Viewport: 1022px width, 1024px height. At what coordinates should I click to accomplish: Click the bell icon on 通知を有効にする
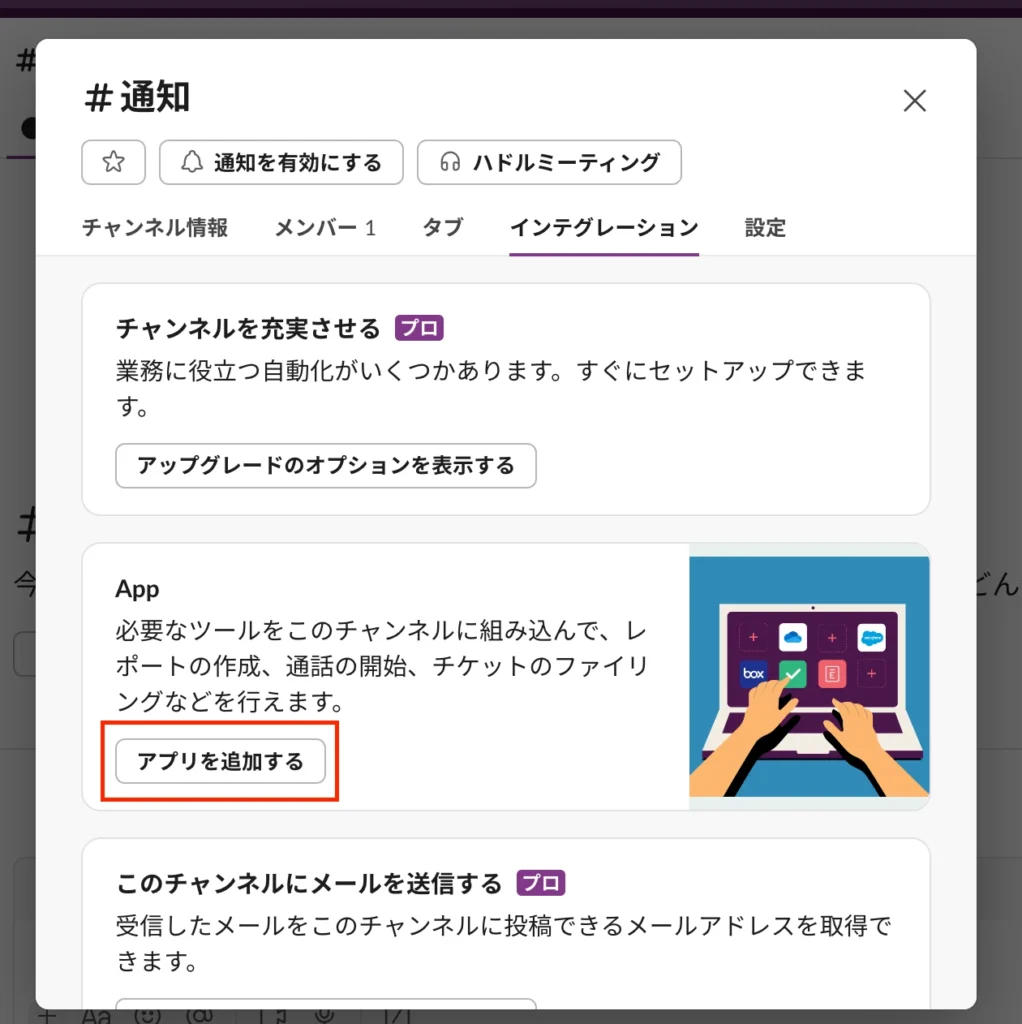tap(190, 162)
